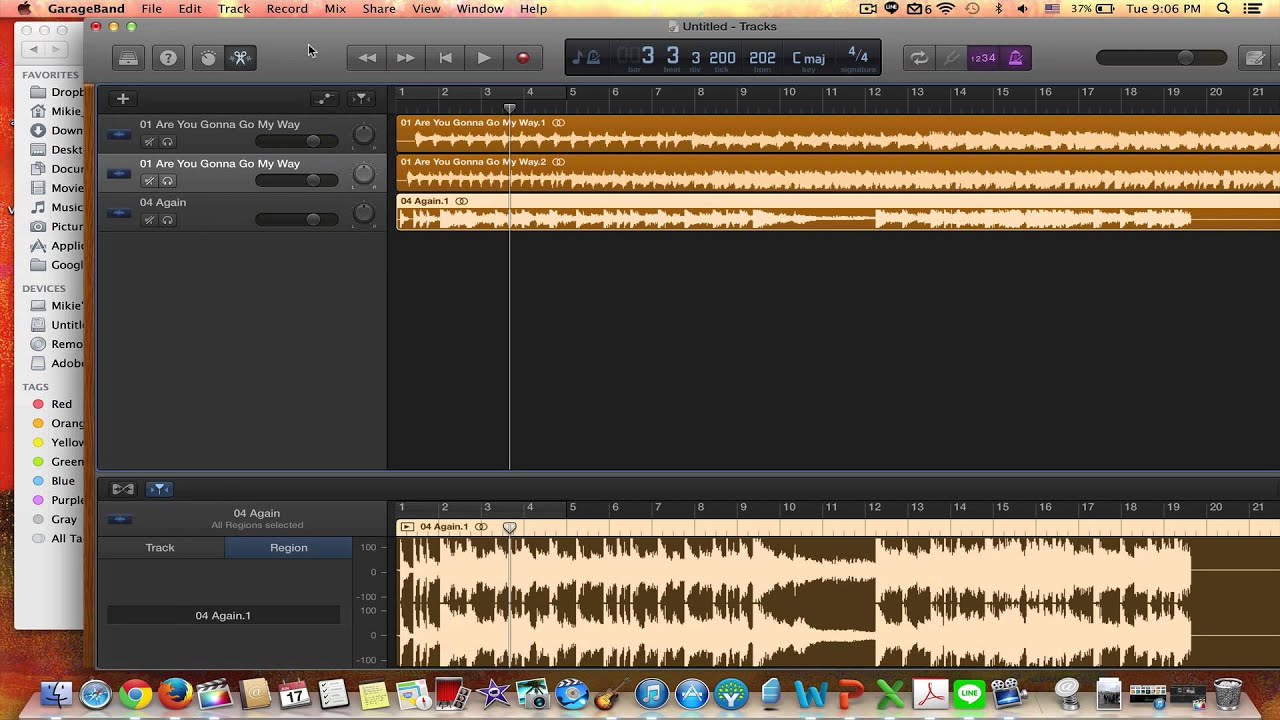
Task: Show automation button above track headers
Action: coord(324,98)
